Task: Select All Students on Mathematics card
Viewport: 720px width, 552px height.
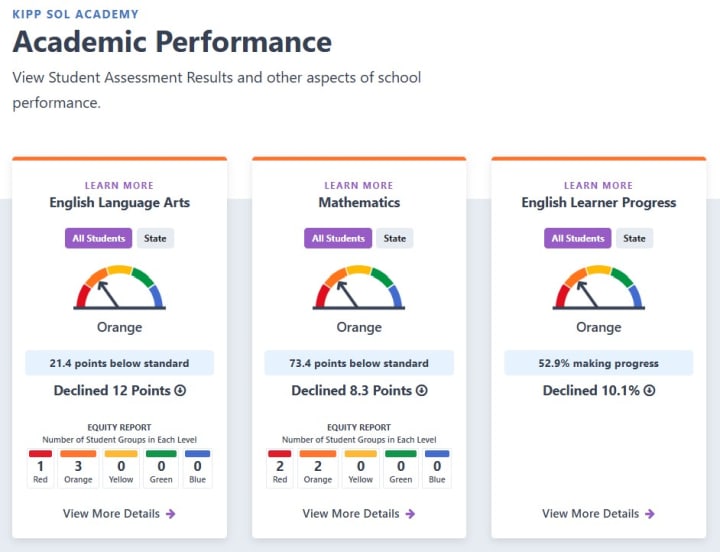Action: click(338, 239)
